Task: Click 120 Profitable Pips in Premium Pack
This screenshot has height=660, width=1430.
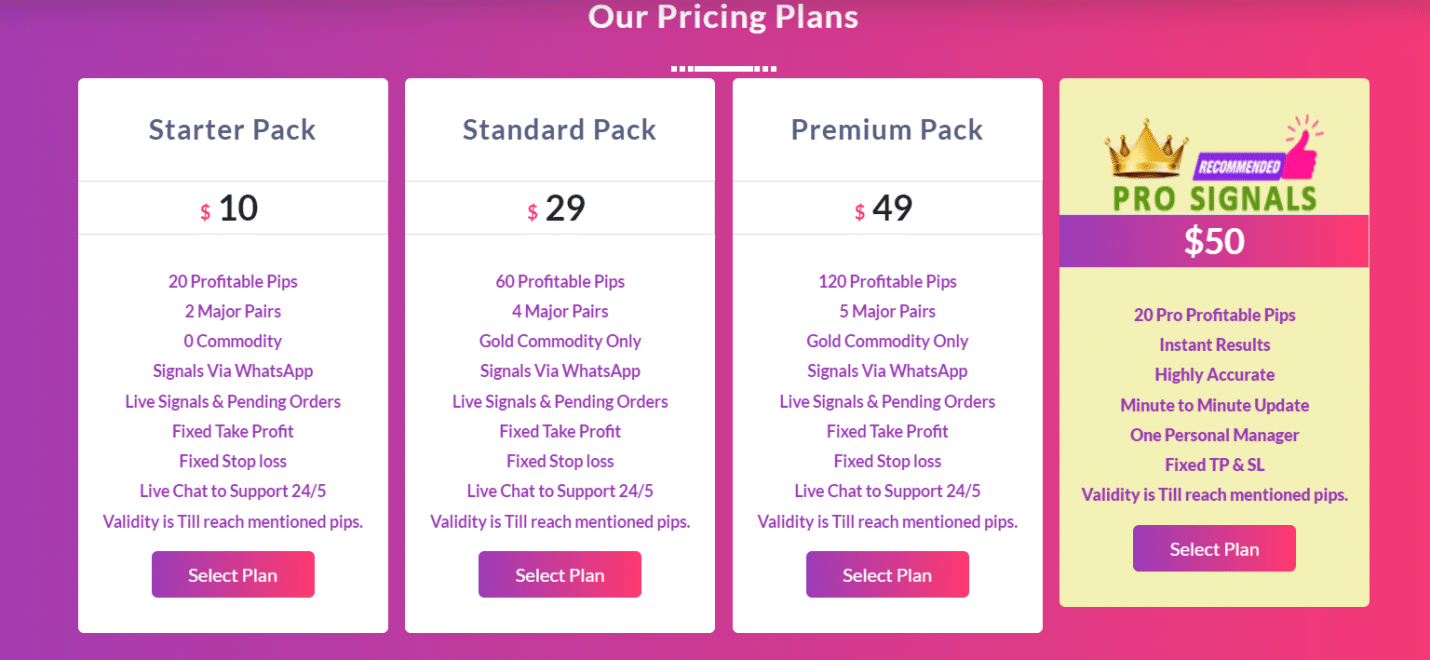Action: pos(887,282)
